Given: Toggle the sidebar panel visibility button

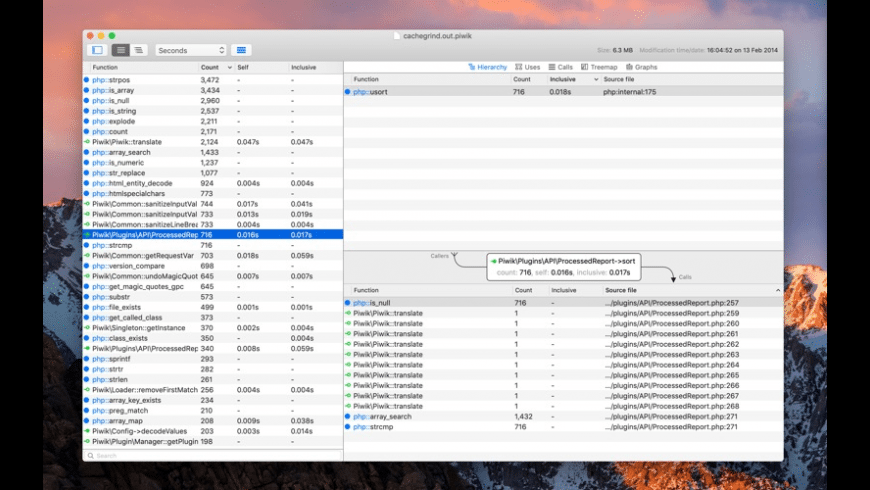Looking at the screenshot, I should (x=98, y=50).
